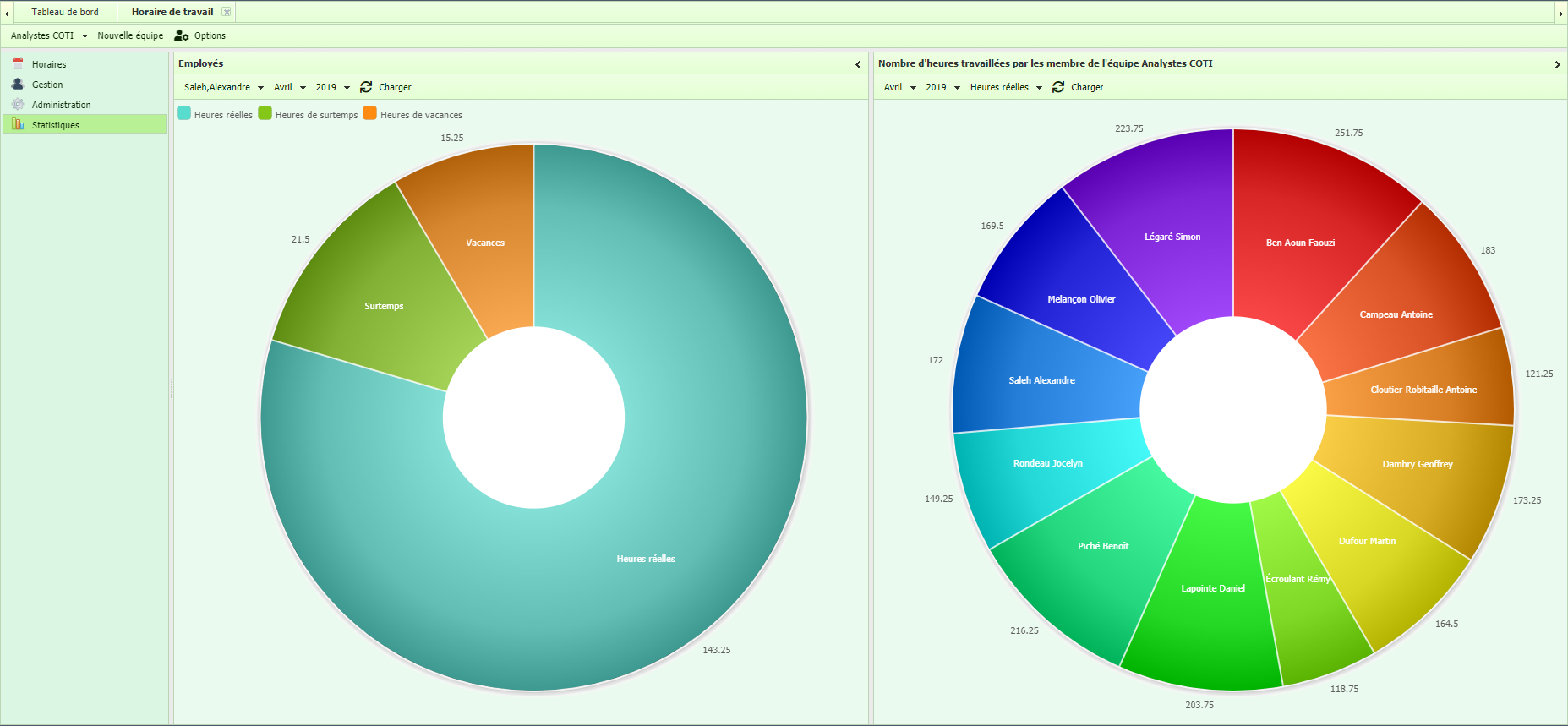The image size is (1568, 726).
Task: Click the Dambry Geoffrey slice
Action: pyautogui.click(x=1418, y=464)
